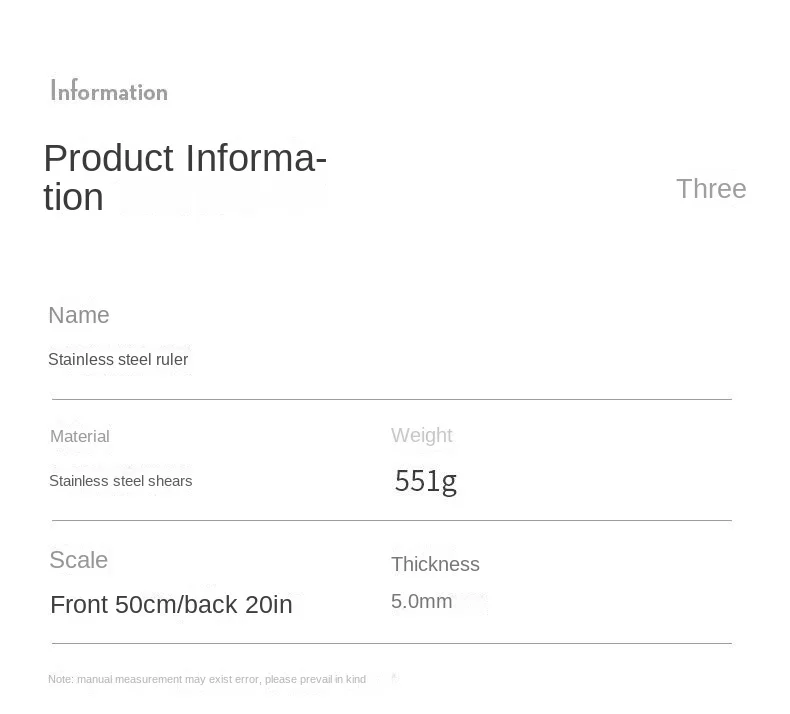Select Stainless steel shears value
The height and width of the screenshot is (714, 790).
click(x=120, y=481)
